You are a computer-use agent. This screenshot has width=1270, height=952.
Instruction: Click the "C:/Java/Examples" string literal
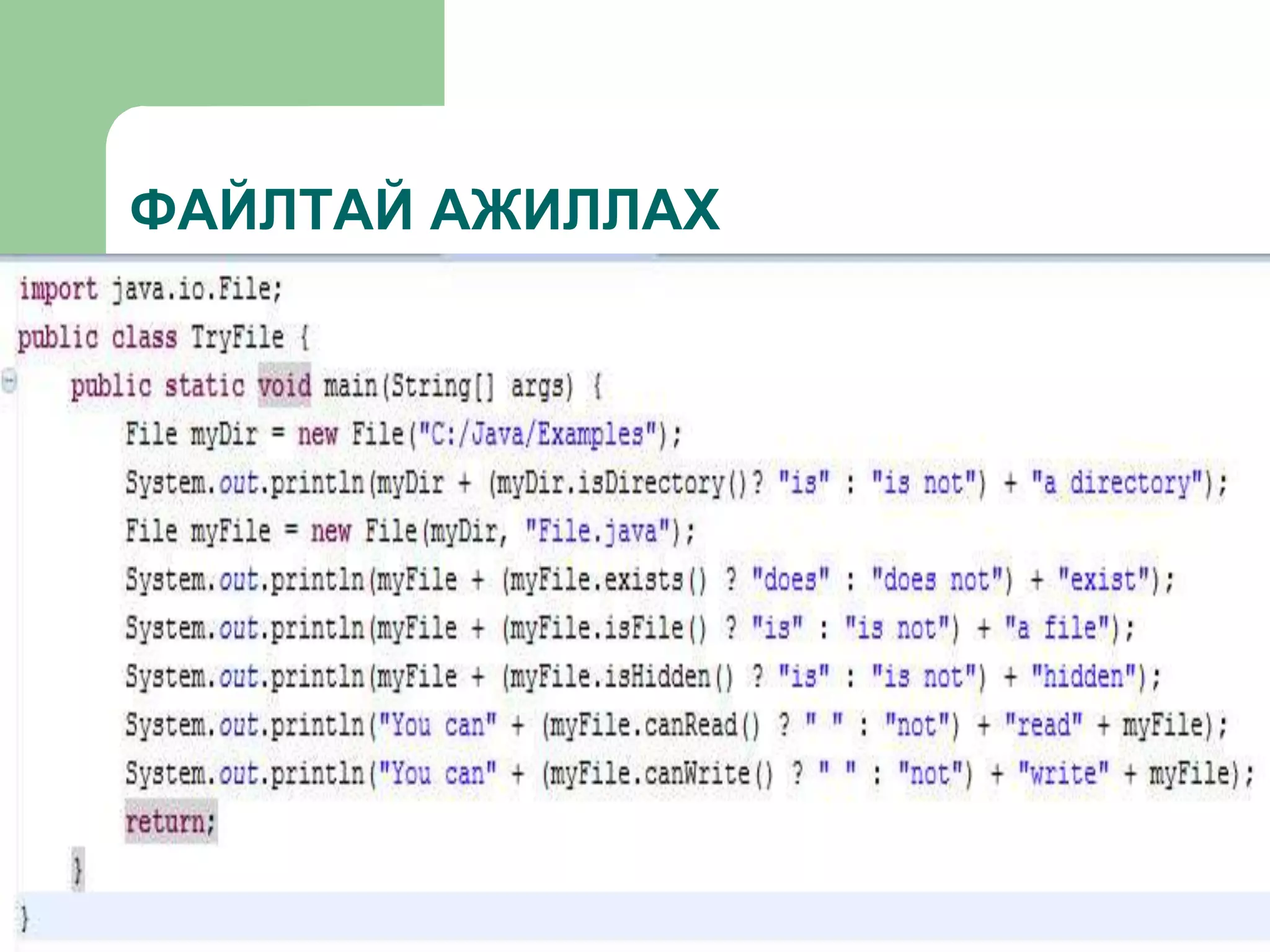pos(538,434)
